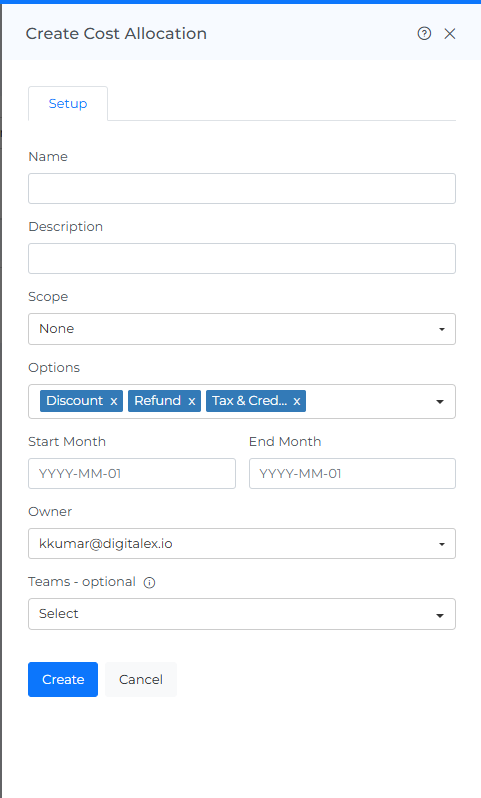Expand the Owner dropdown arrow
Image resolution: width=481 pixels, height=798 pixels.
(x=441, y=544)
